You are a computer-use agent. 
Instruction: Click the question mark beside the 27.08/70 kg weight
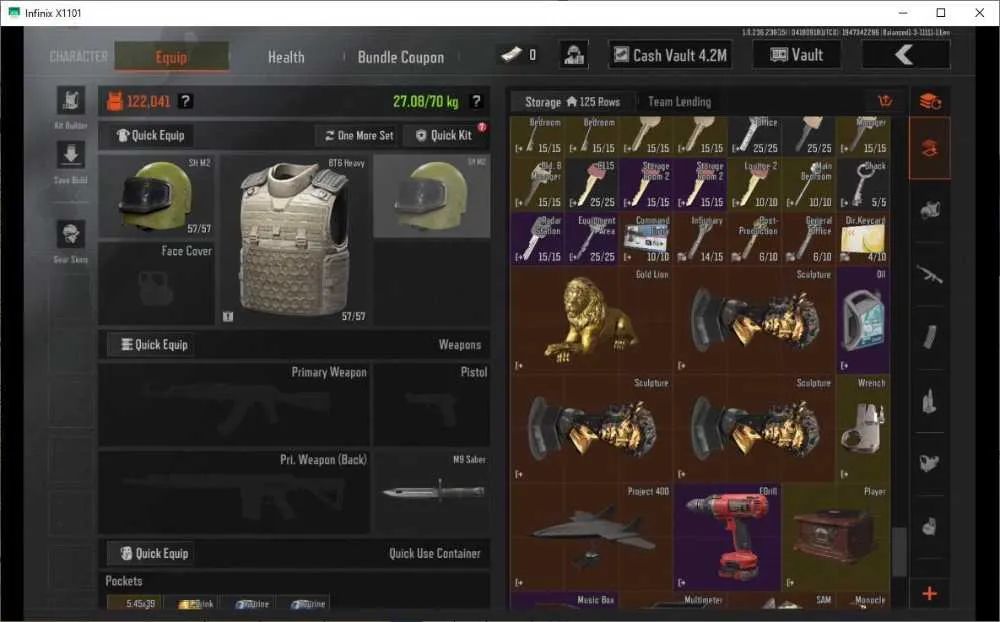[476, 101]
